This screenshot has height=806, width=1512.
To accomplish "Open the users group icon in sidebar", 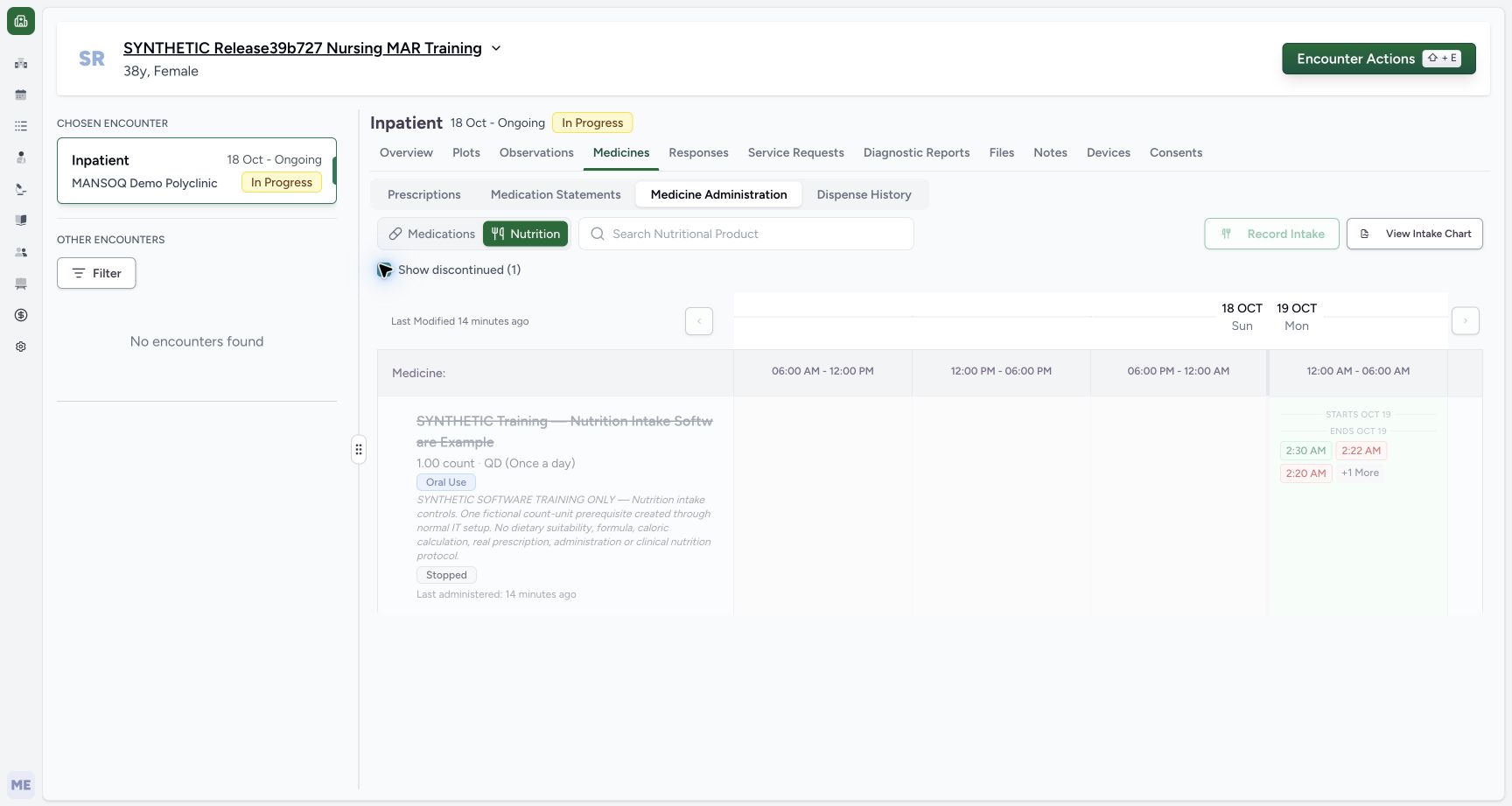I will (21, 252).
